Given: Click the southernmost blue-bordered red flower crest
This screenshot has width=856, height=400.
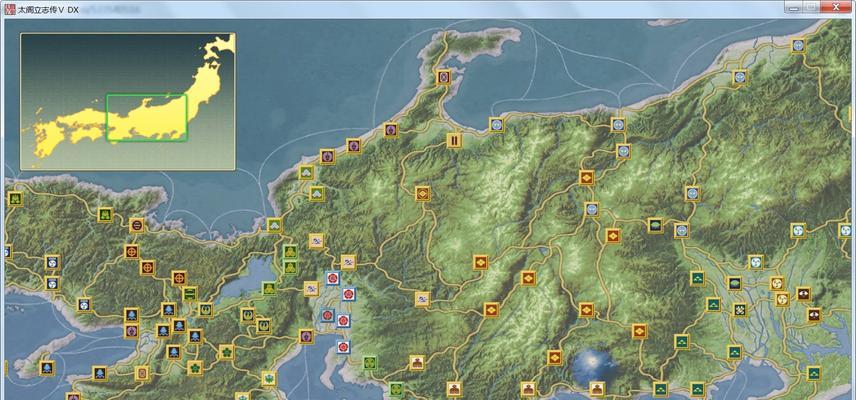Looking at the screenshot, I should (x=343, y=347).
